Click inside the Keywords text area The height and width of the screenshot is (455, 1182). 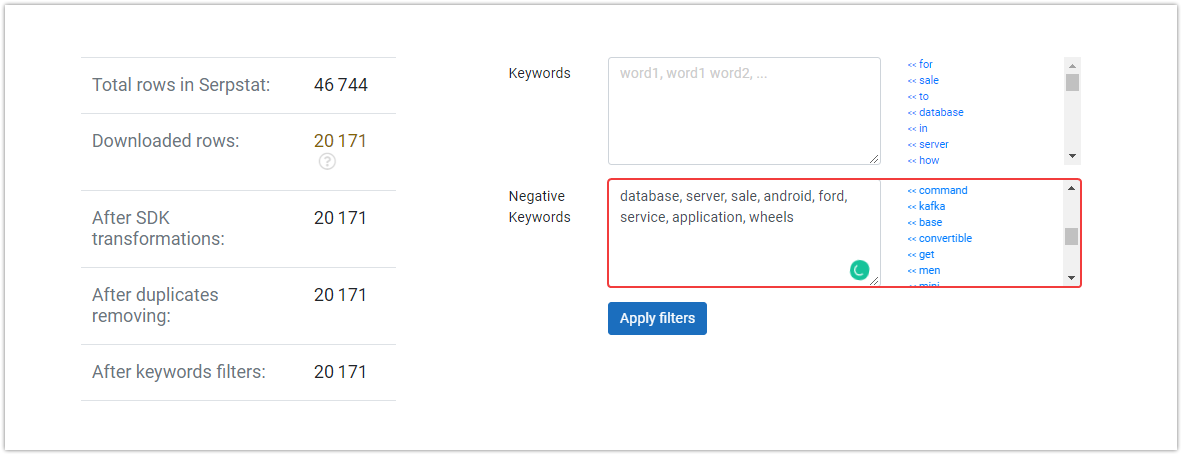744,111
